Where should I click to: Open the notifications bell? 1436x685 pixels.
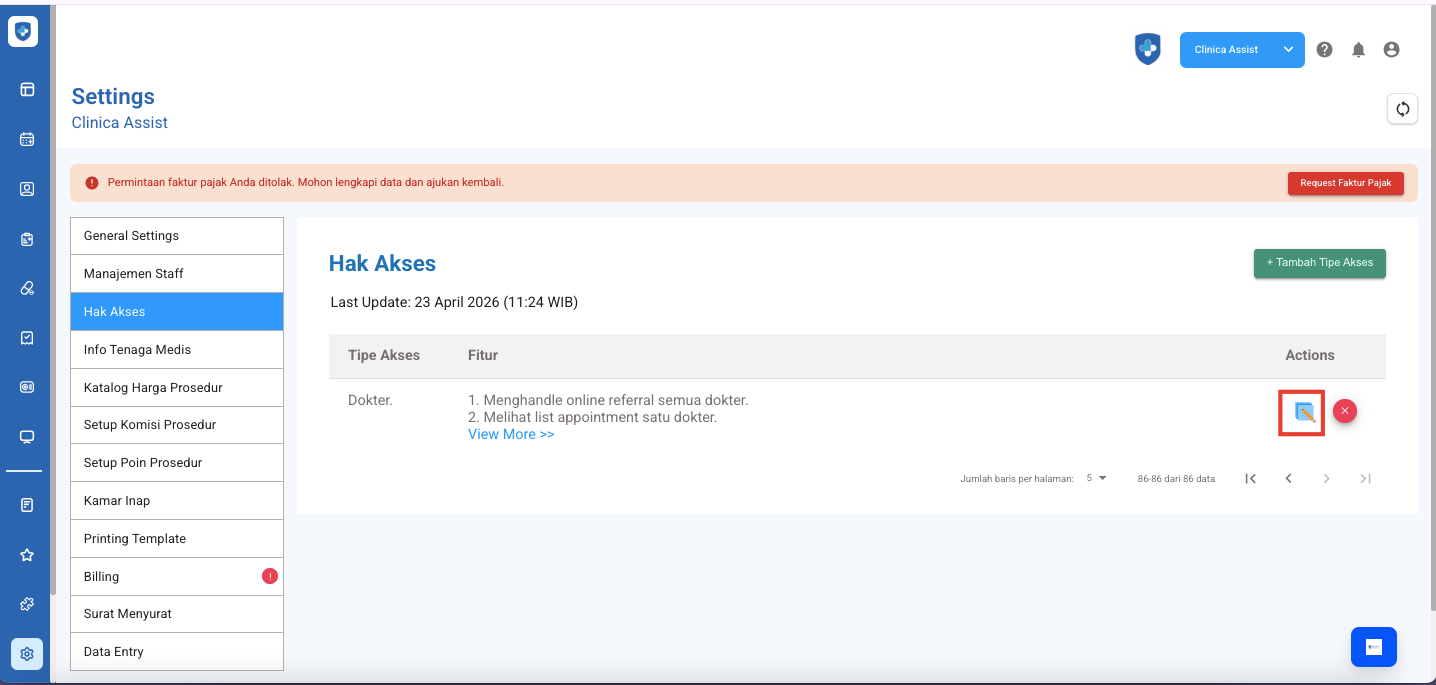pyautogui.click(x=1358, y=50)
